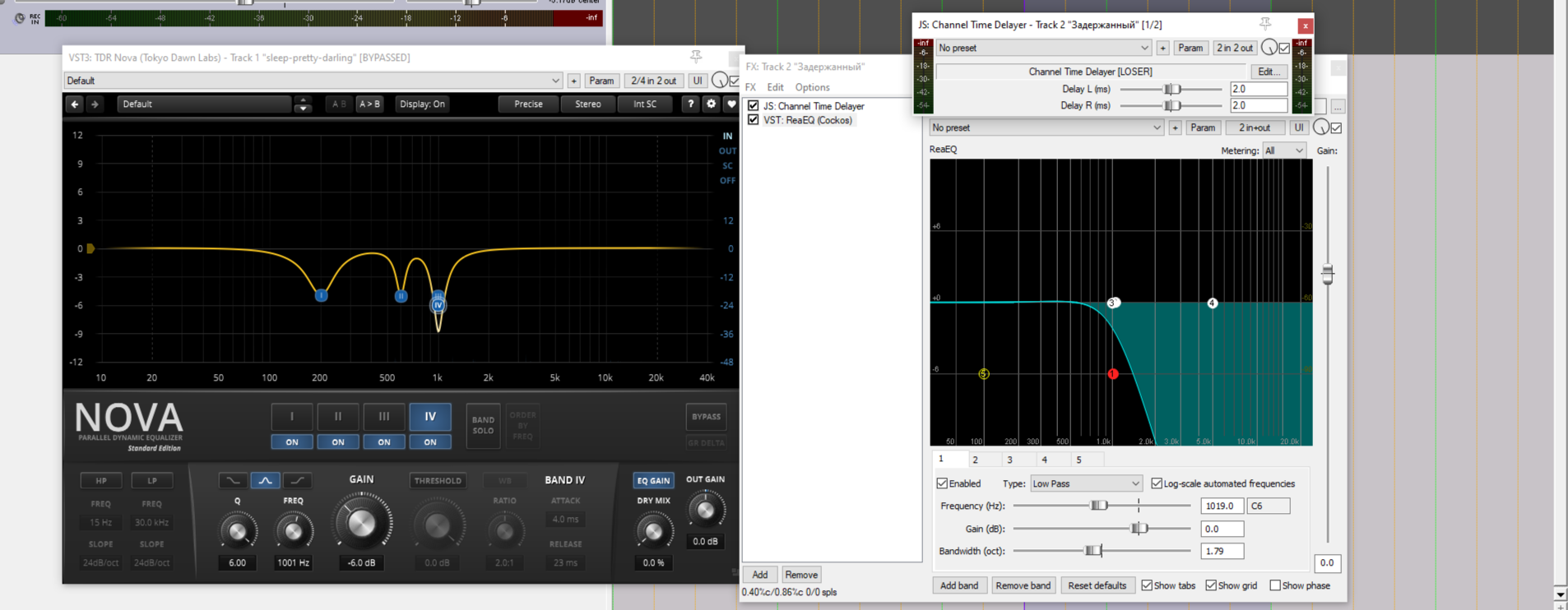Click the Nova band FREQ knob
The height and width of the screenshot is (610, 1568).
[x=293, y=531]
